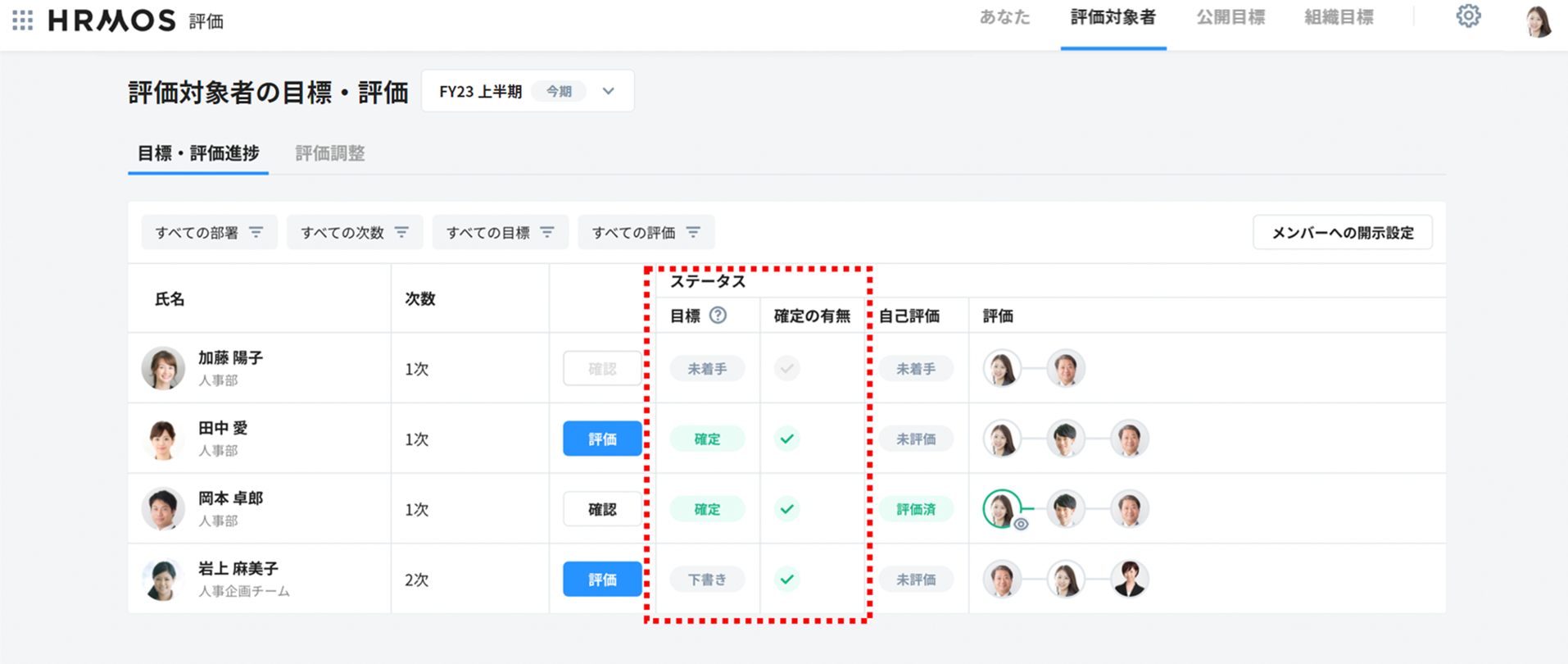Click the 確定 goal status for 岡本 卓郎
This screenshot has height=664, width=1568.
(707, 509)
